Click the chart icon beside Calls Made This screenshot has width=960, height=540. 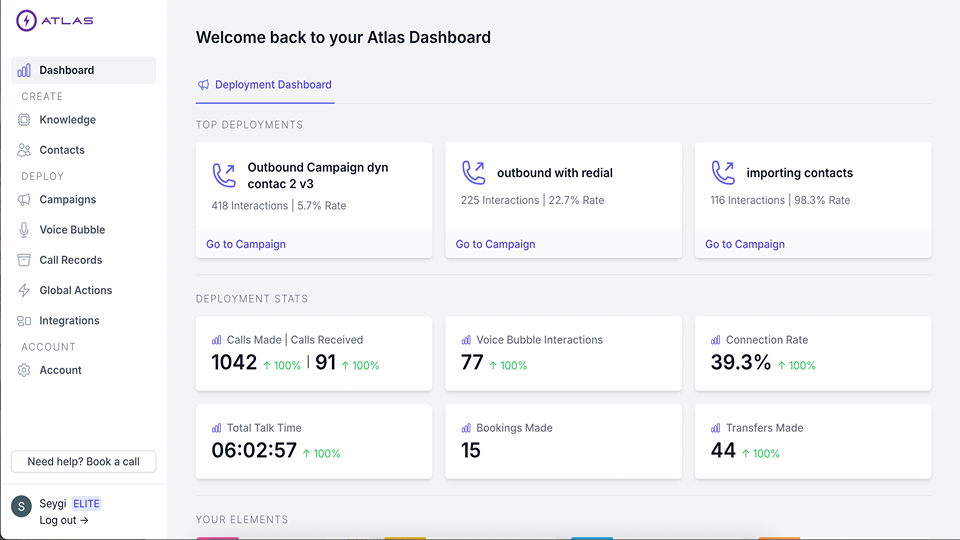point(217,340)
